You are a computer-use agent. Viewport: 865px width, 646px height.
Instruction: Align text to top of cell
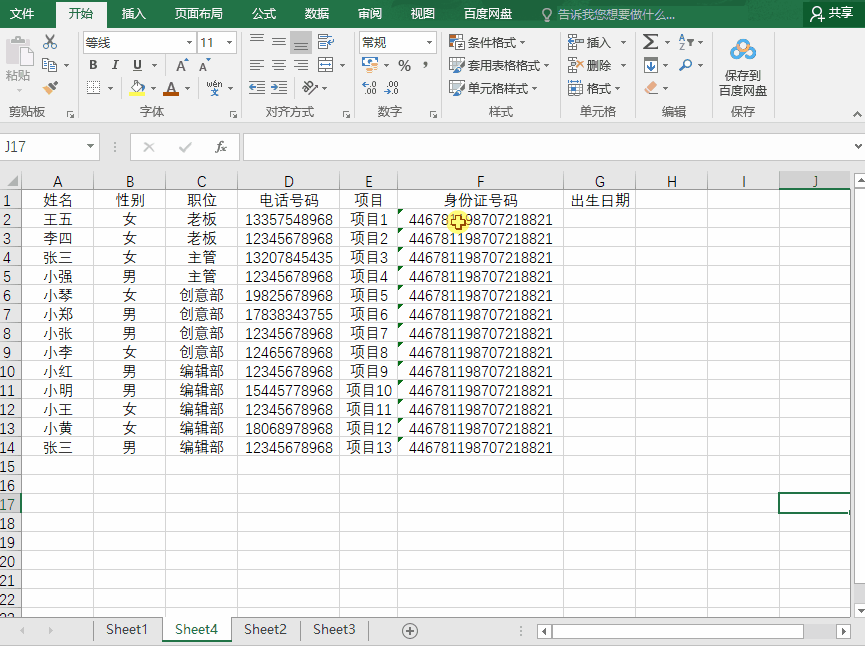[257, 42]
